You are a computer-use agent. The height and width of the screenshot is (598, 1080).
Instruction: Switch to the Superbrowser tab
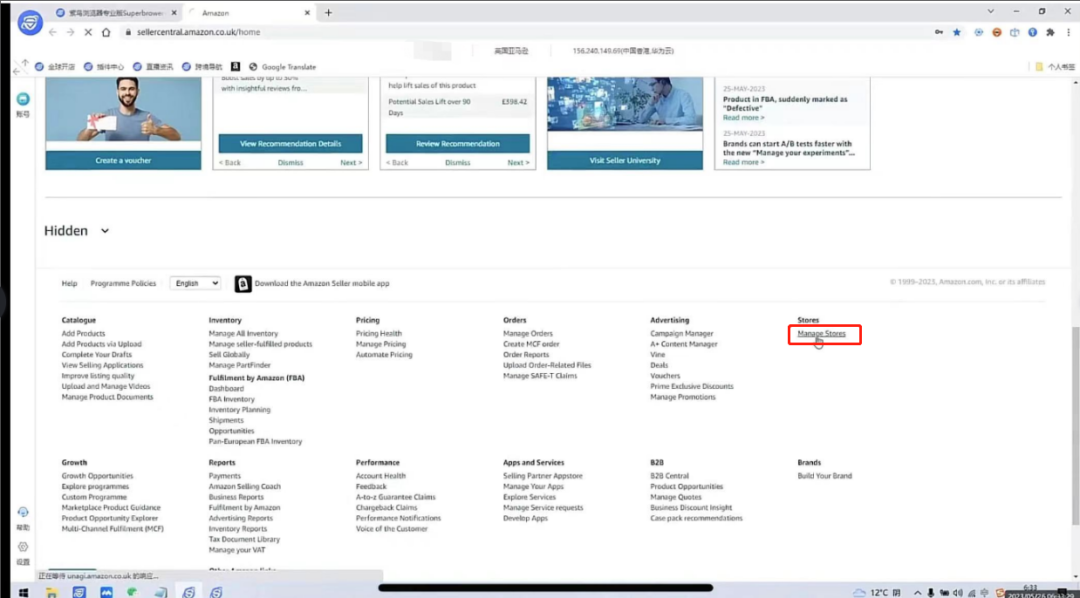click(116, 12)
